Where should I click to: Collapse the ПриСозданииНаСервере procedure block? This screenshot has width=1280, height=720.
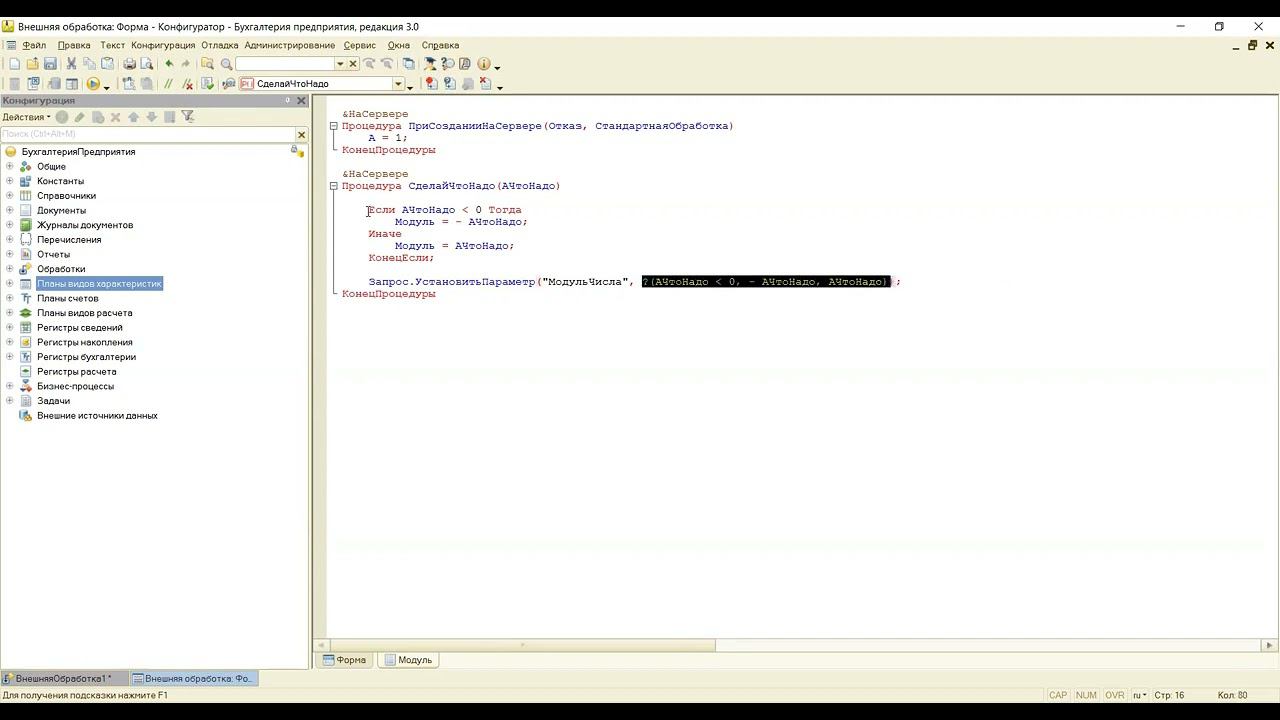click(334, 126)
